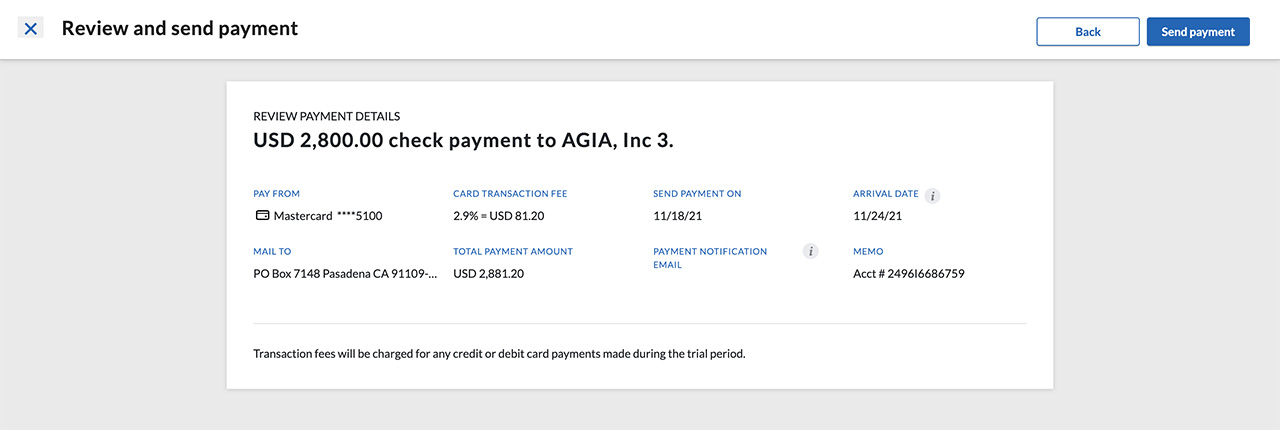Image resolution: width=1280 pixels, height=430 pixels.
Task: Click the 11/18/21 send date
Action: [x=678, y=215]
